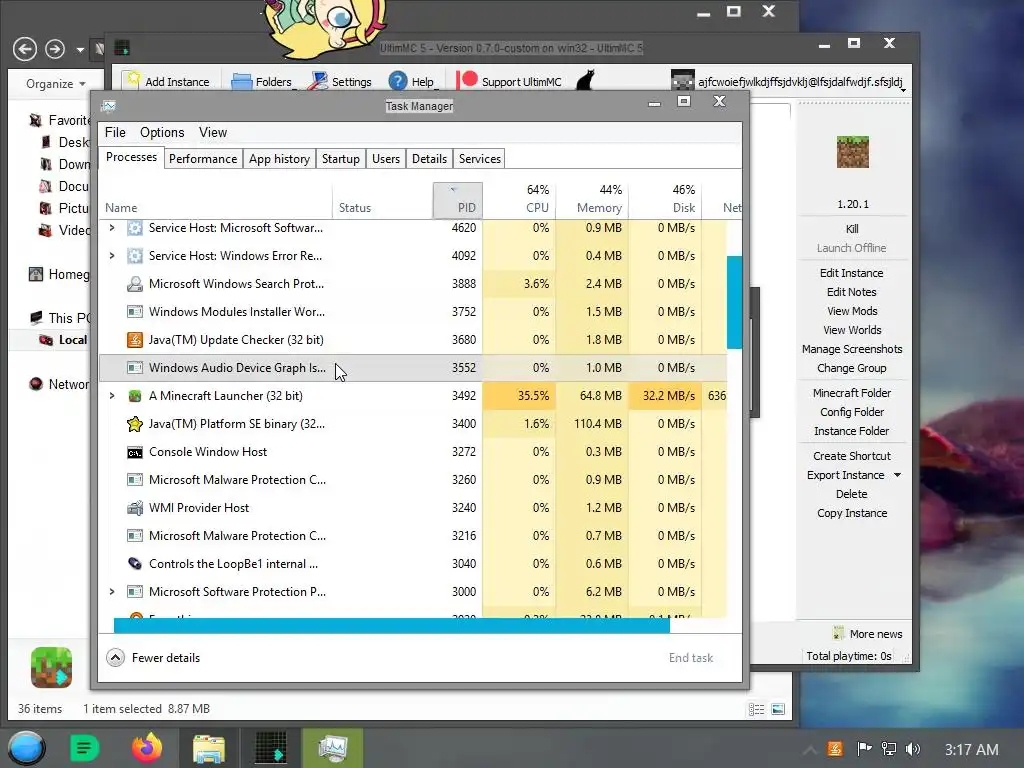Click Support UltimMC Patreon icon
This screenshot has width=1024, height=768.
(466, 80)
